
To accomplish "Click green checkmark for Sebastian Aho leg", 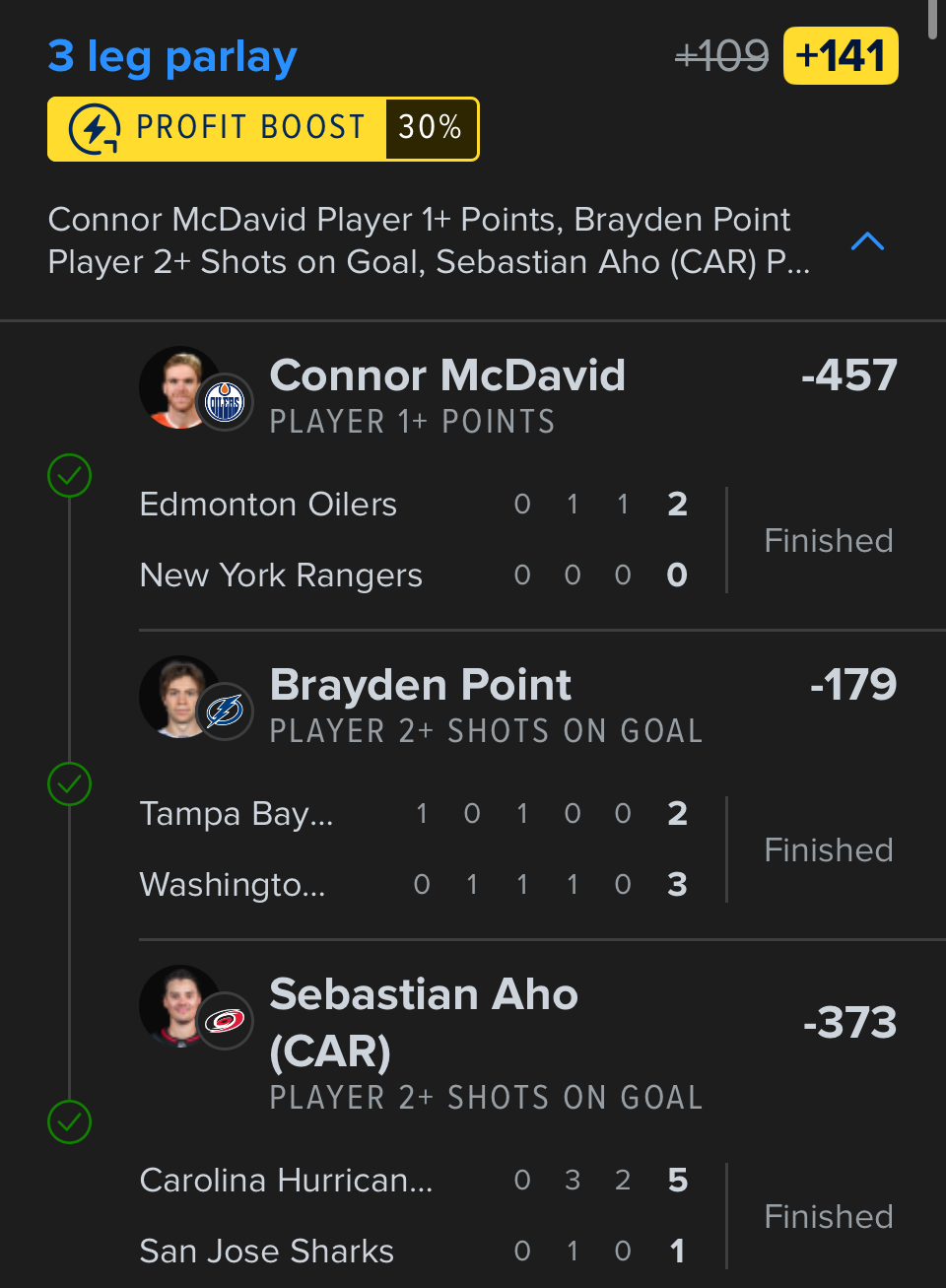I will pyautogui.click(x=70, y=1121).
